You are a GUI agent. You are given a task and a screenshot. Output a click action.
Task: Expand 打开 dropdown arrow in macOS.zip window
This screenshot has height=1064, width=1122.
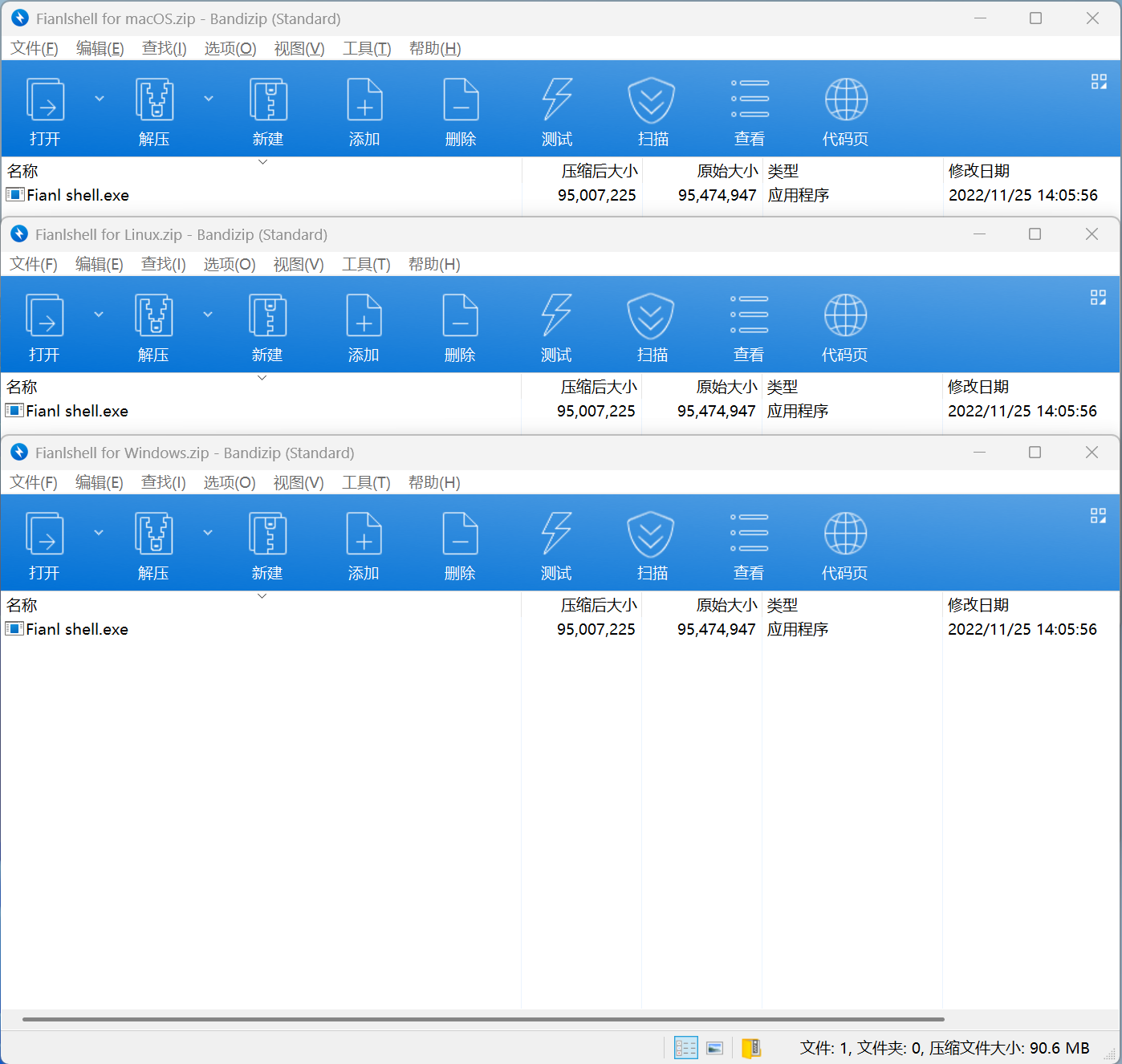point(100,99)
